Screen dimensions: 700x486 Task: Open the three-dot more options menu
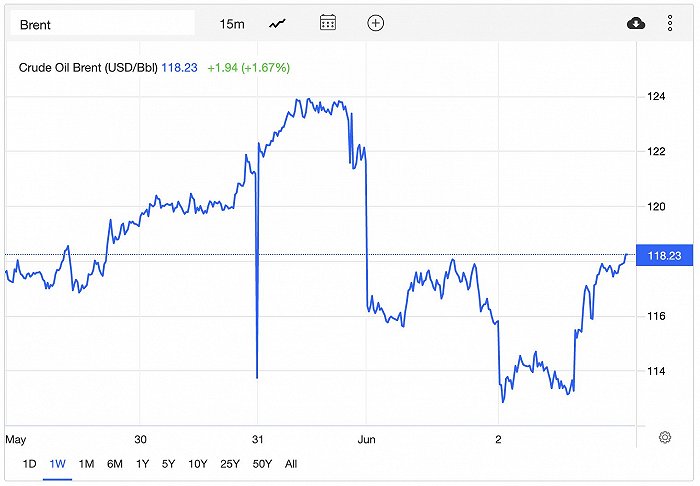coord(669,23)
